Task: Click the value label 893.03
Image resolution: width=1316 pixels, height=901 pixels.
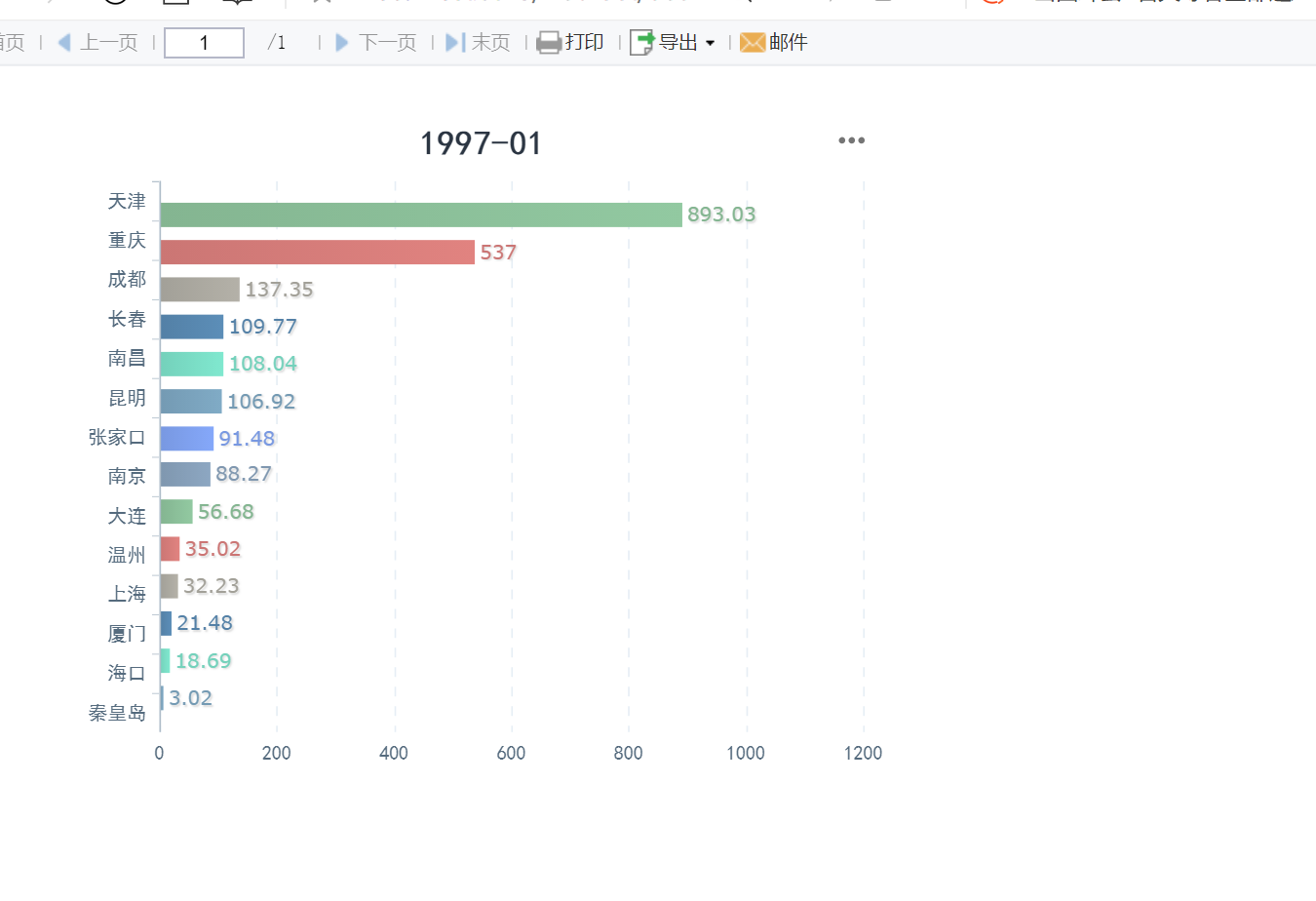Action: (721, 215)
